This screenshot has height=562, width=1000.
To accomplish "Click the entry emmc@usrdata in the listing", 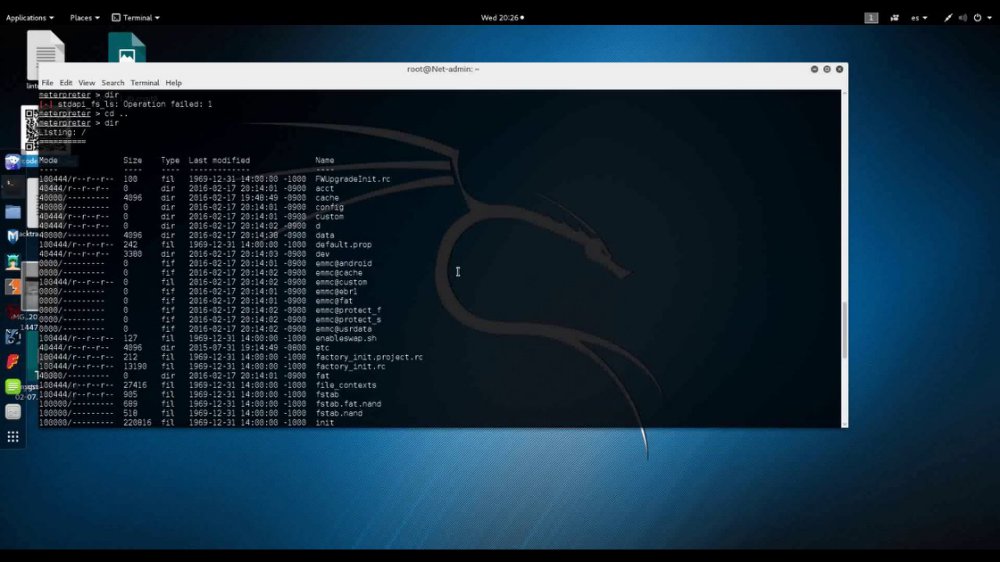I will click(344, 329).
